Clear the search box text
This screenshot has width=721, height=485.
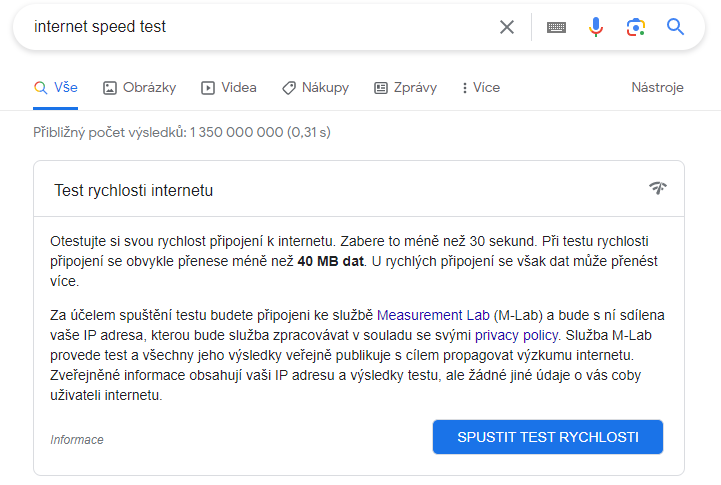[507, 27]
